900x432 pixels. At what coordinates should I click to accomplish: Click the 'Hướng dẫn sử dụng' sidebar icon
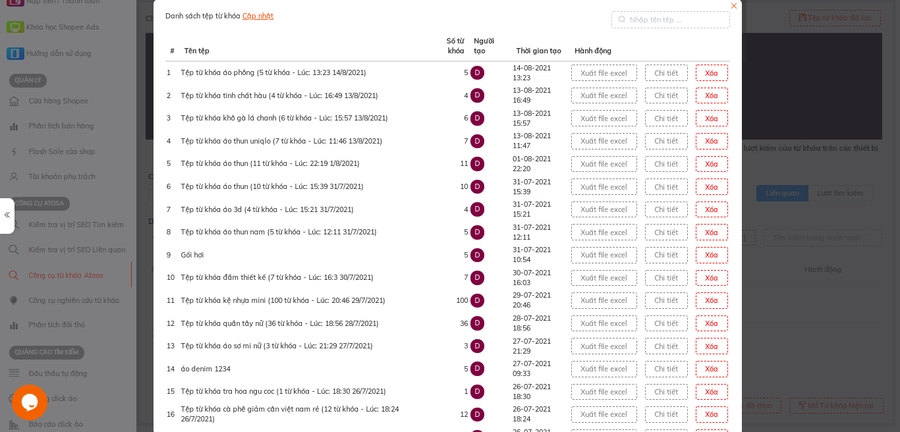(x=15, y=53)
